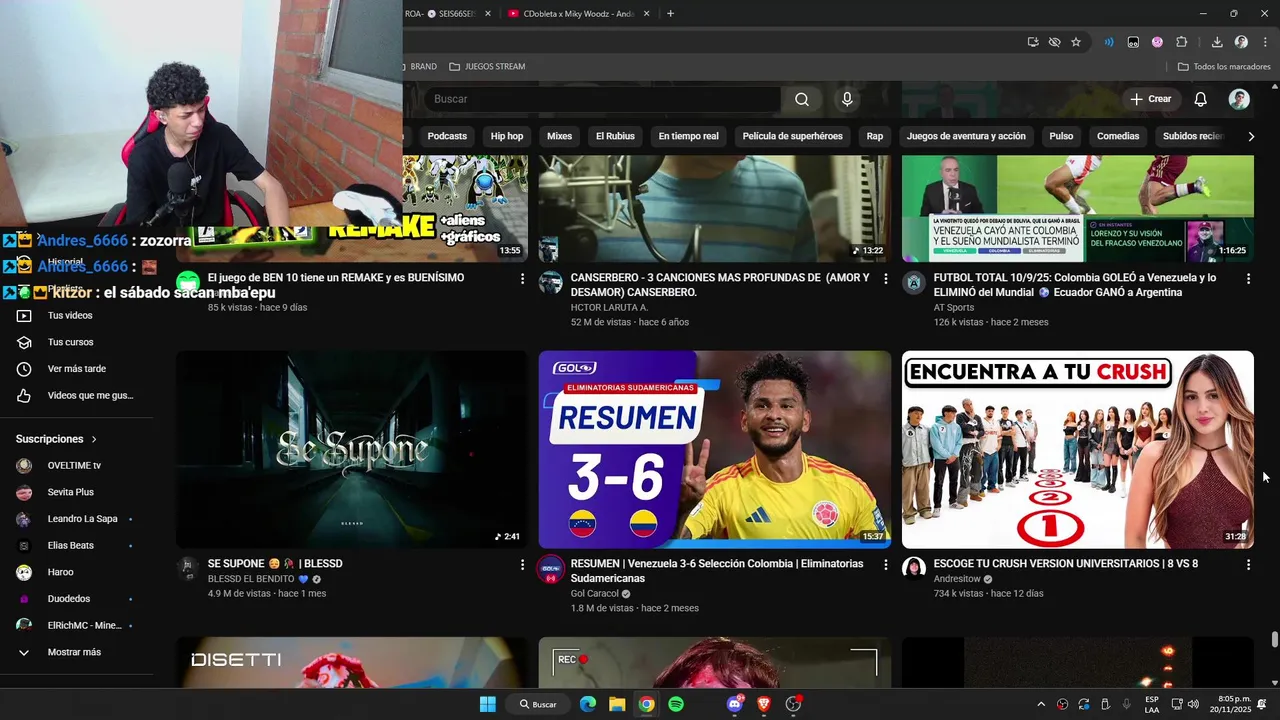This screenshot has height=720, width=1280.
Task: Open options menu for SE SUPONE video
Action: click(522, 565)
